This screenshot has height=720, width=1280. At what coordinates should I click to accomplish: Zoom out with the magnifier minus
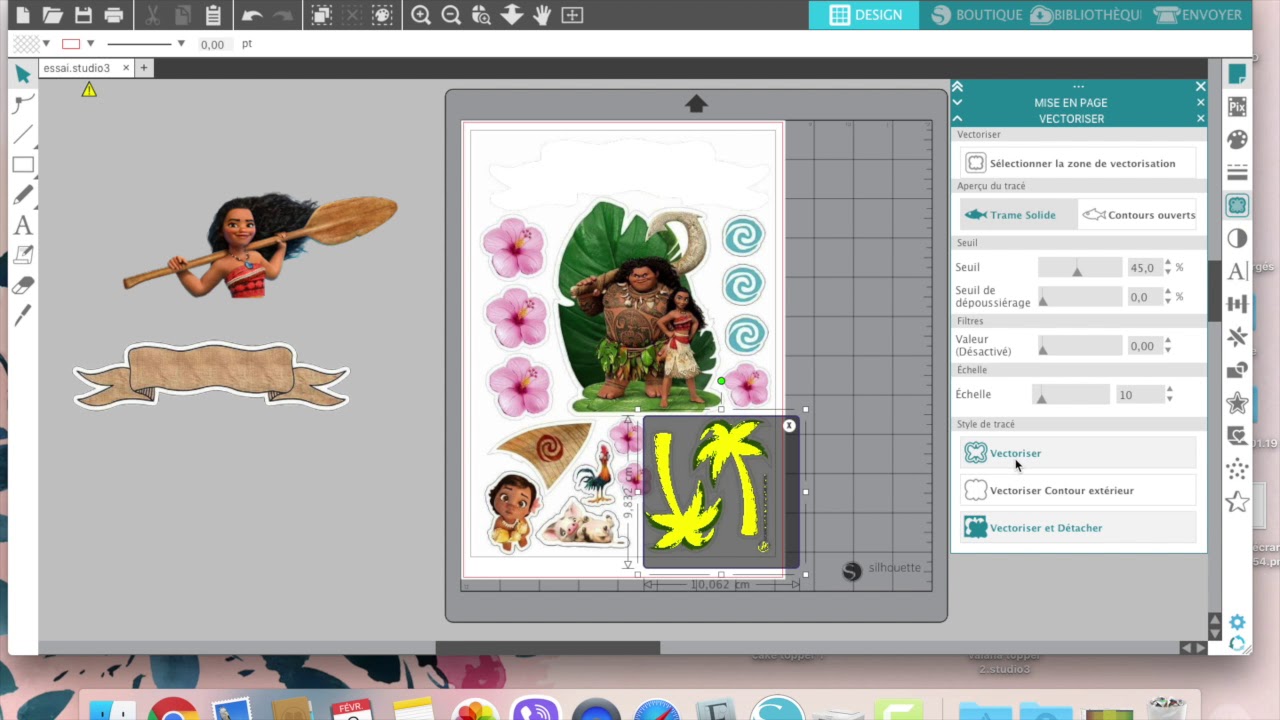451,15
